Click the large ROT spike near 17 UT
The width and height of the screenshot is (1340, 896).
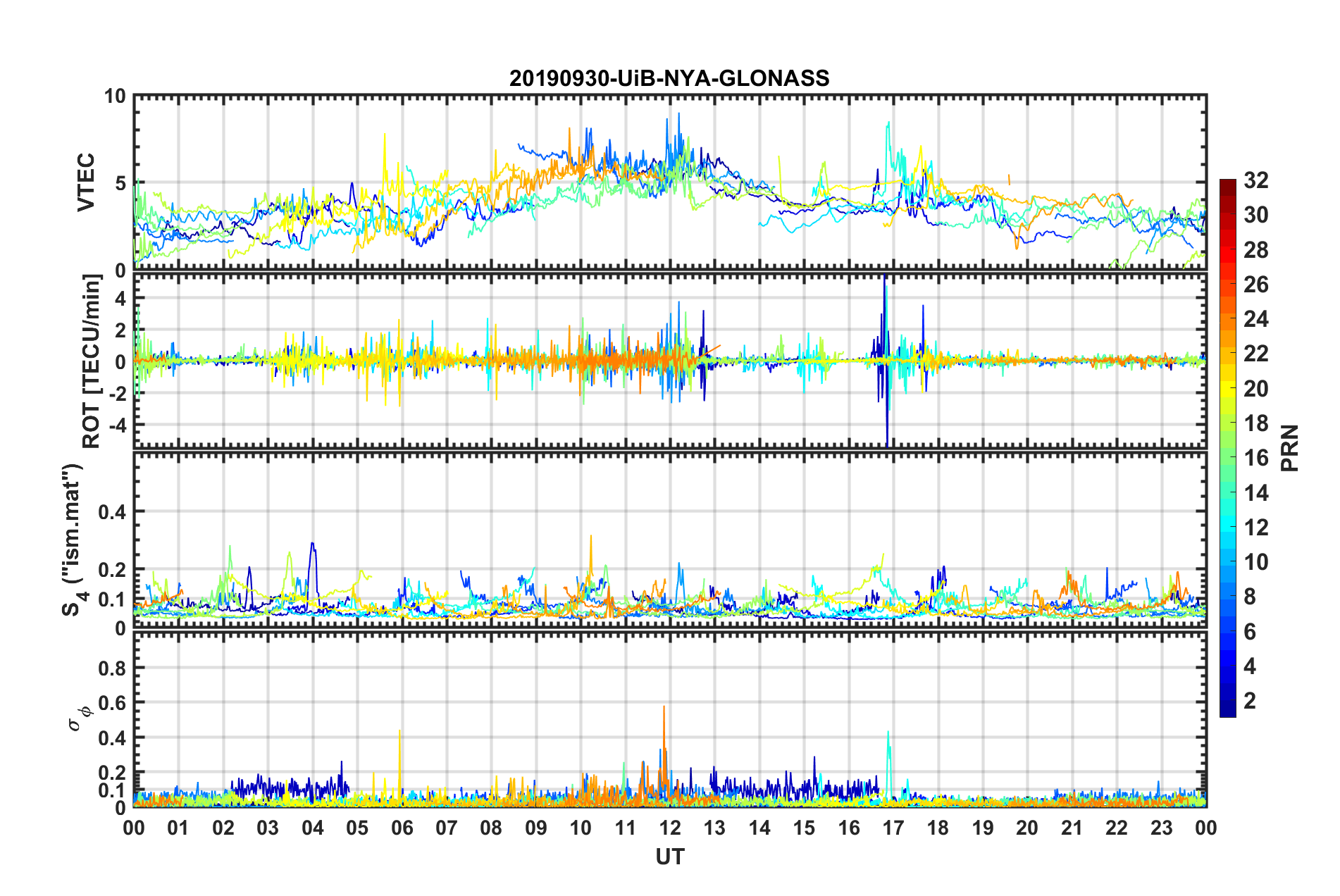pos(886,359)
